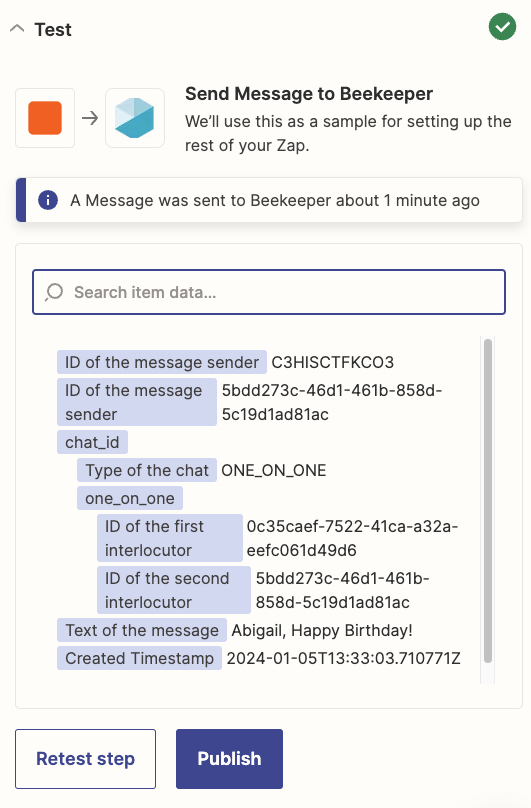This screenshot has width=531, height=808.
Task: Click the Test section header title
Action: point(53,29)
